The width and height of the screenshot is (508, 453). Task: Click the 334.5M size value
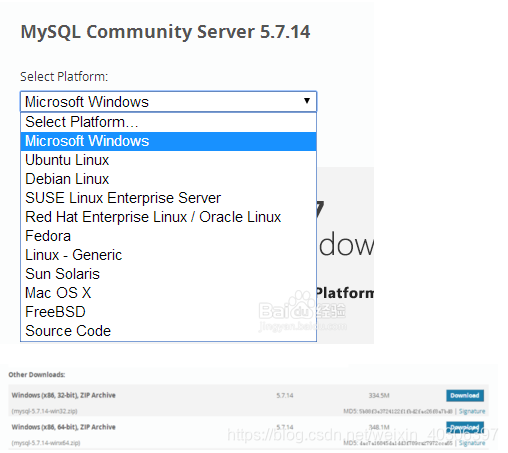(x=379, y=396)
